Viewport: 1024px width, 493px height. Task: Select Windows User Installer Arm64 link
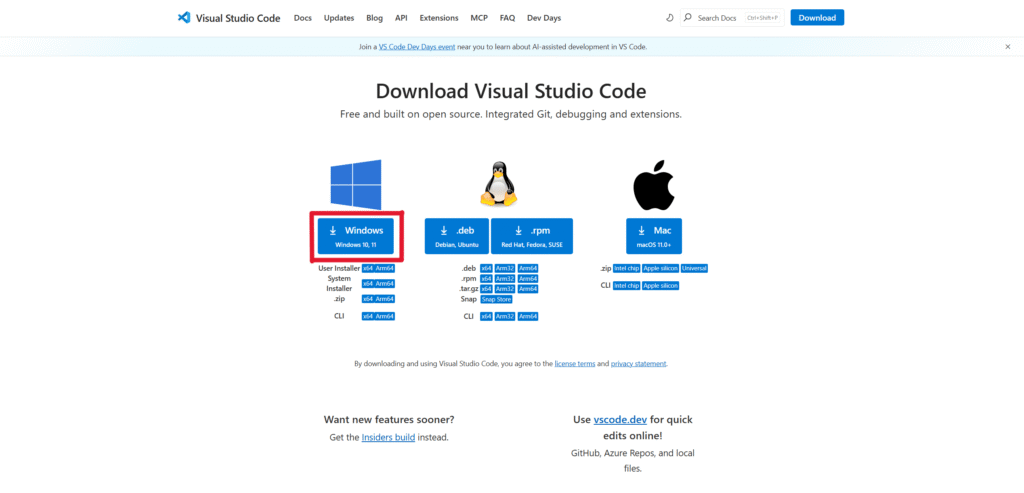tap(385, 268)
